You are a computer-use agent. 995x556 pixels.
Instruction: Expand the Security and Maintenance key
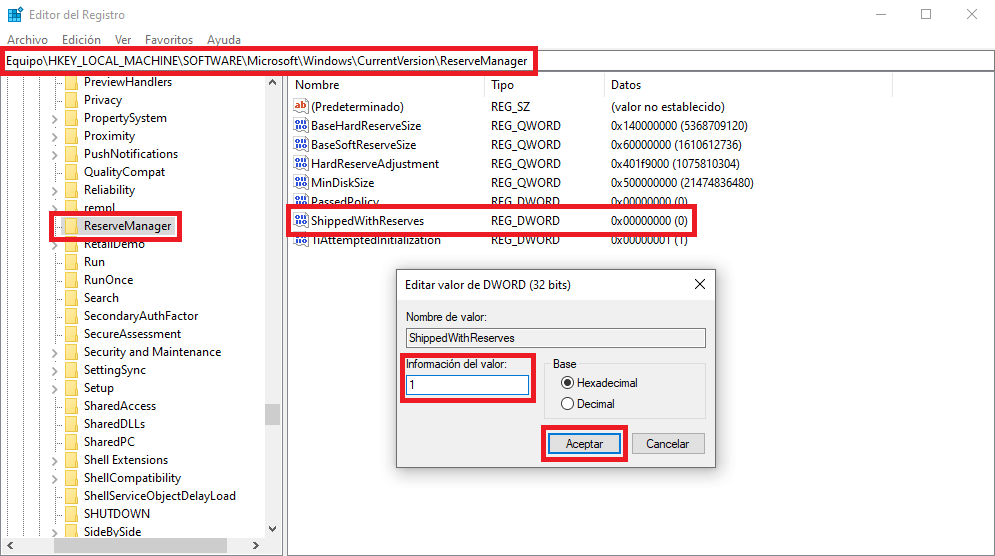coord(55,352)
